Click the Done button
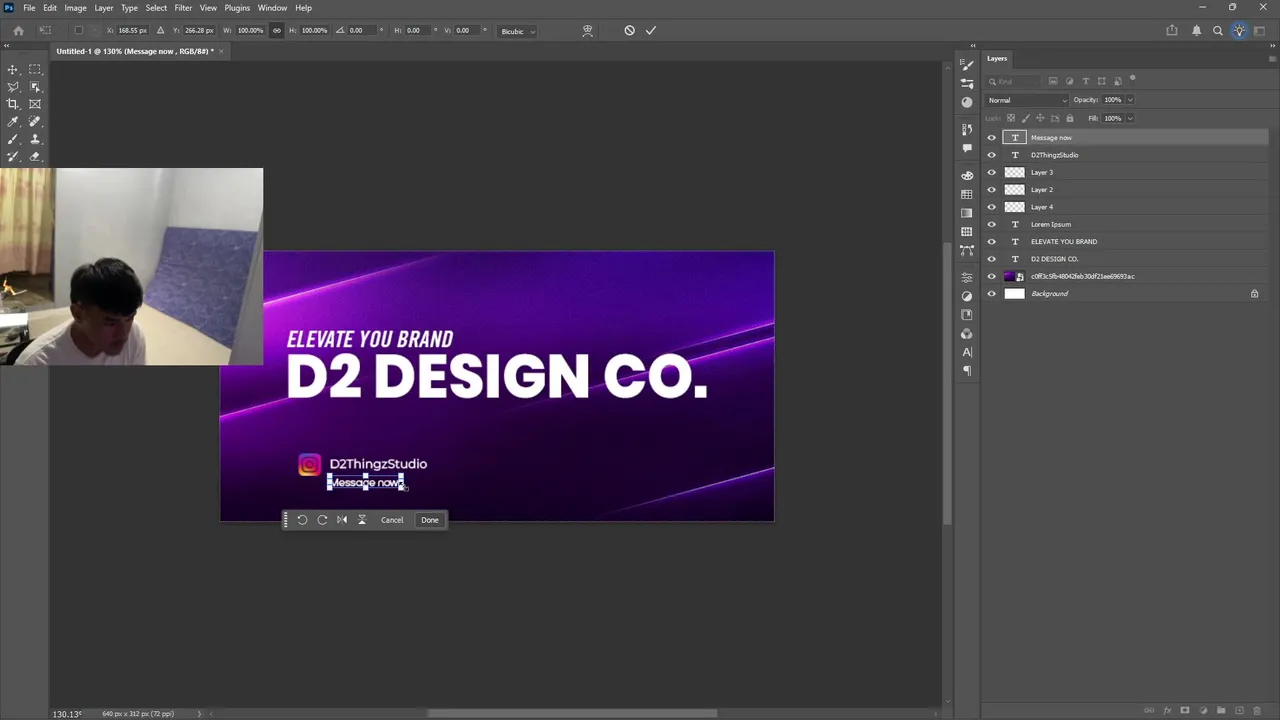The image size is (1280, 720). point(430,520)
